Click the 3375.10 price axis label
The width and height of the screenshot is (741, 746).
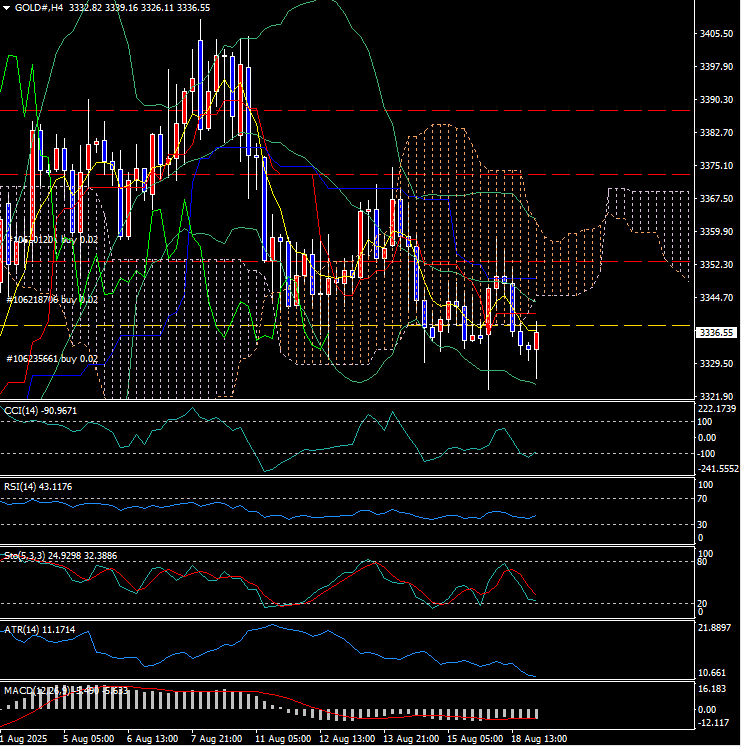coord(716,166)
